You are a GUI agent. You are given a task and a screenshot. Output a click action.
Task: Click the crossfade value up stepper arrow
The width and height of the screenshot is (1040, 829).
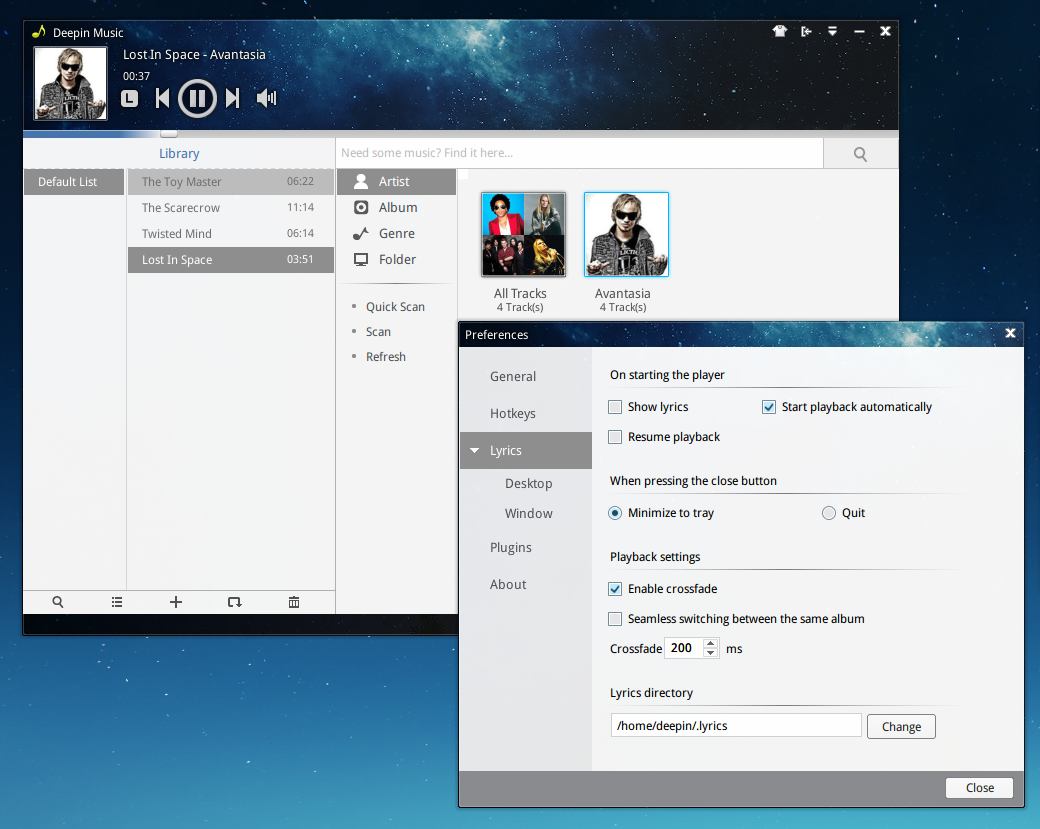coord(711,642)
